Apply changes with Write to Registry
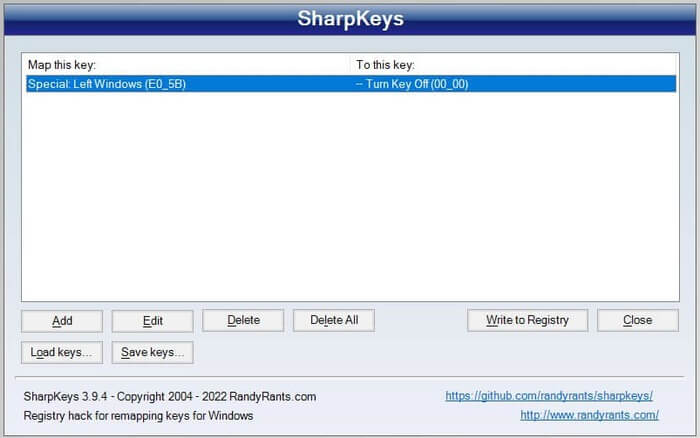The image size is (700, 438). point(527,320)
